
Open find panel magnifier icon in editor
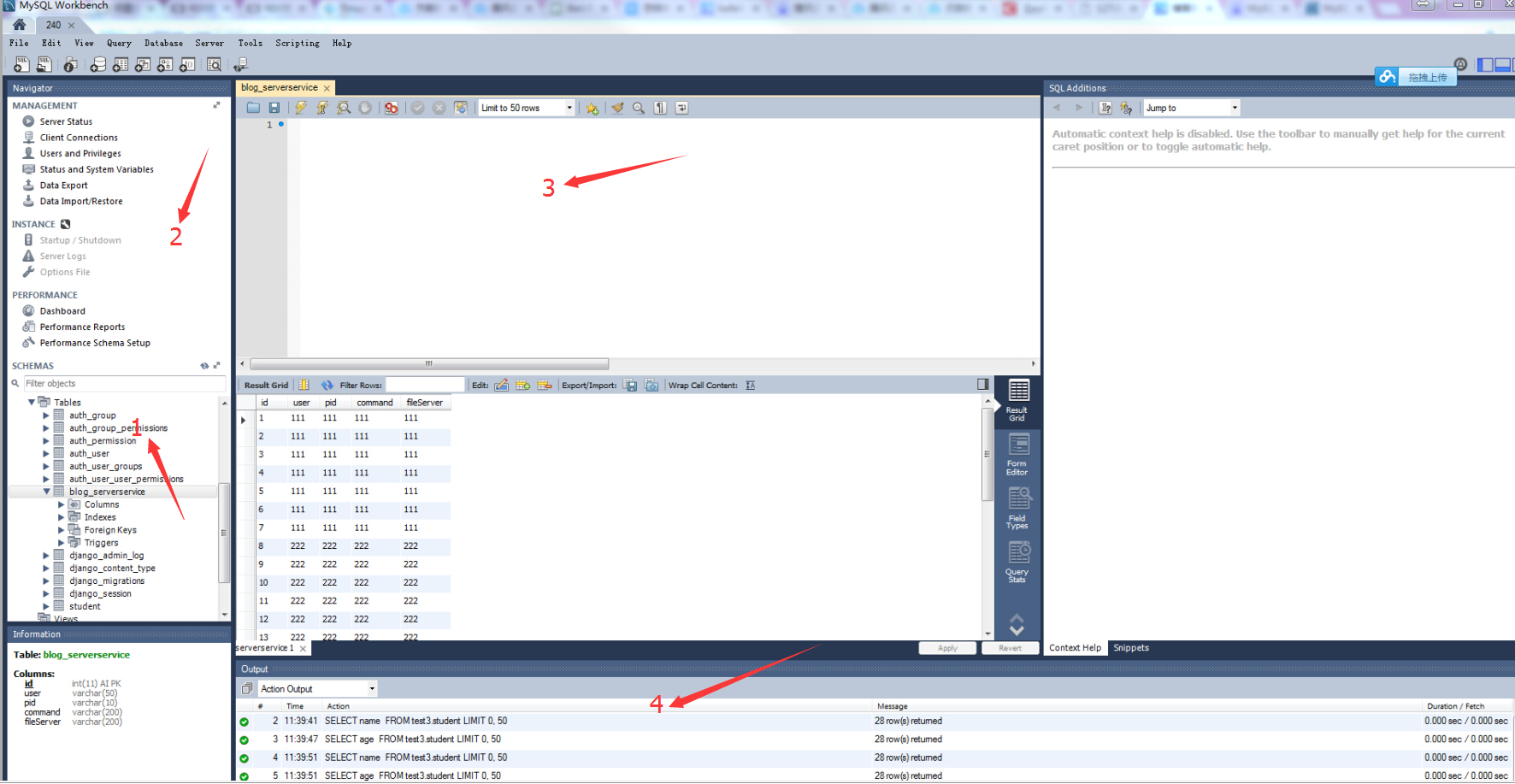click(639, 108)
